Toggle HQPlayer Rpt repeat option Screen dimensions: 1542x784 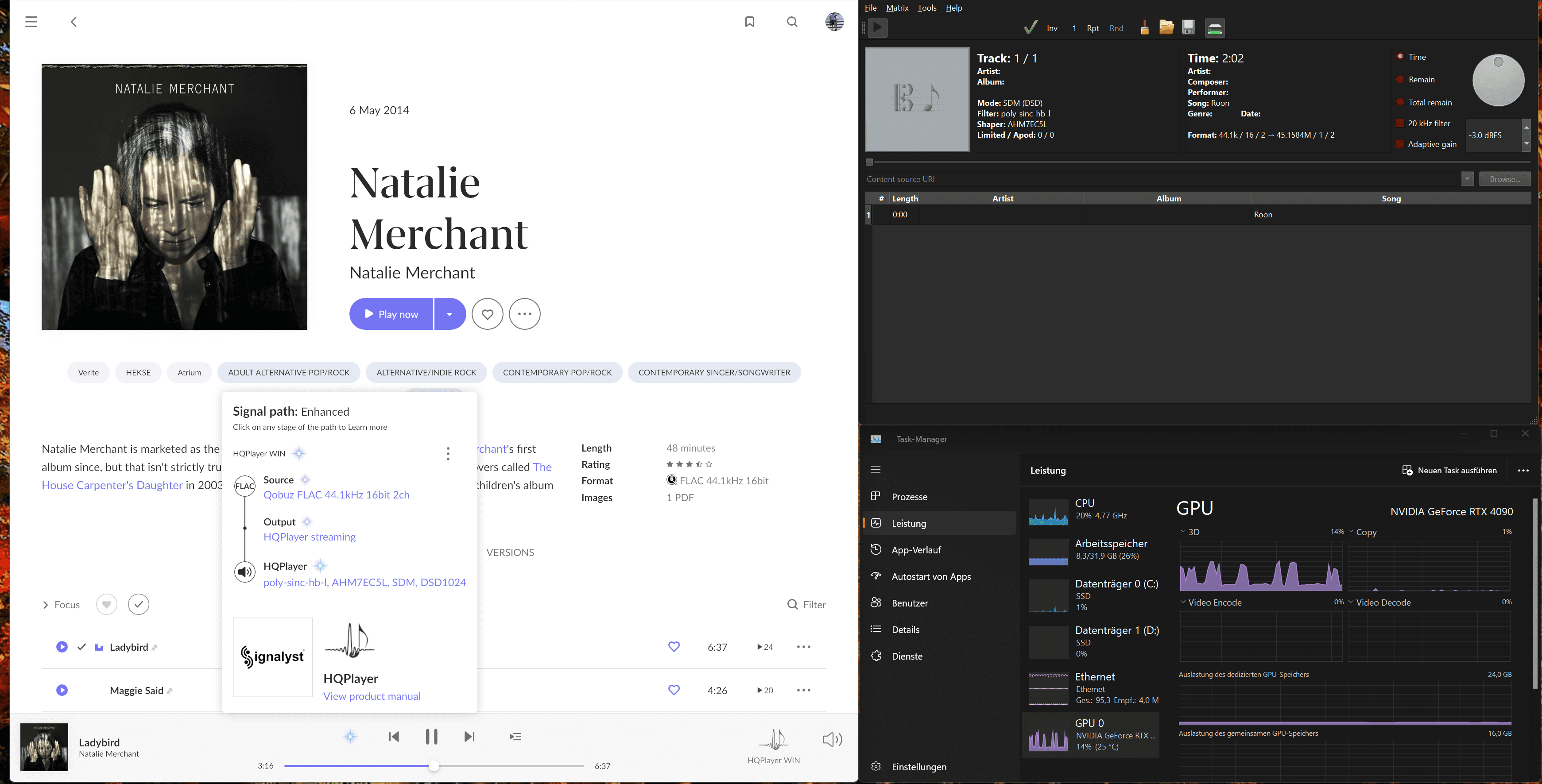pos(1093,28)
